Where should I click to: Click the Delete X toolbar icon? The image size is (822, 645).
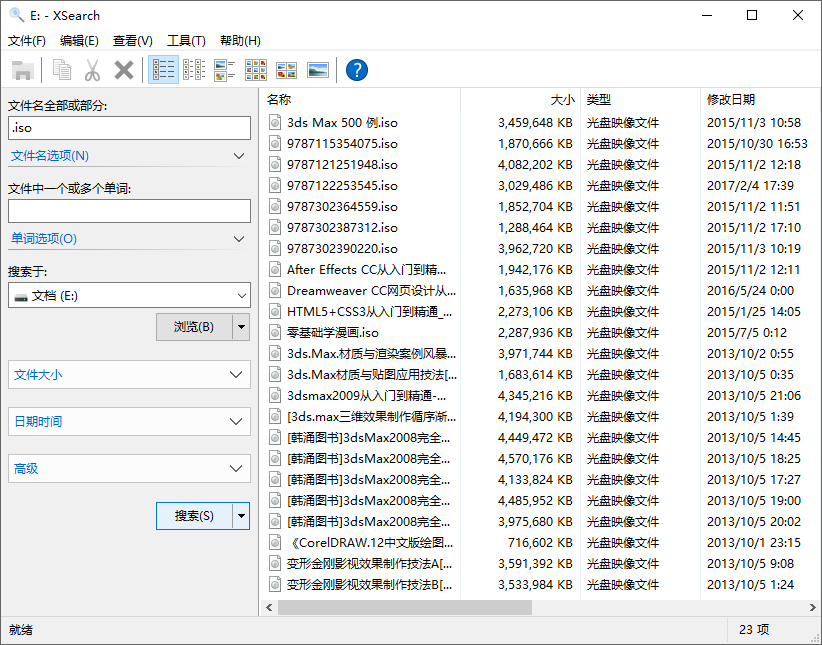[x=124, y=70]
